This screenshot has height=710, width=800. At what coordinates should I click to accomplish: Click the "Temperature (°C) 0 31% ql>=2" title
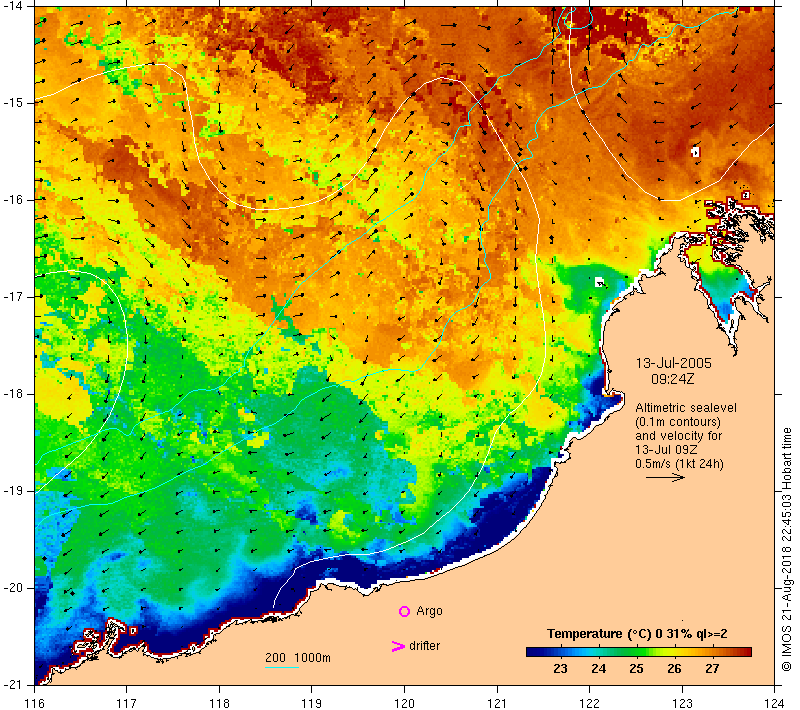pyautogui.click(x=637, y=633)
